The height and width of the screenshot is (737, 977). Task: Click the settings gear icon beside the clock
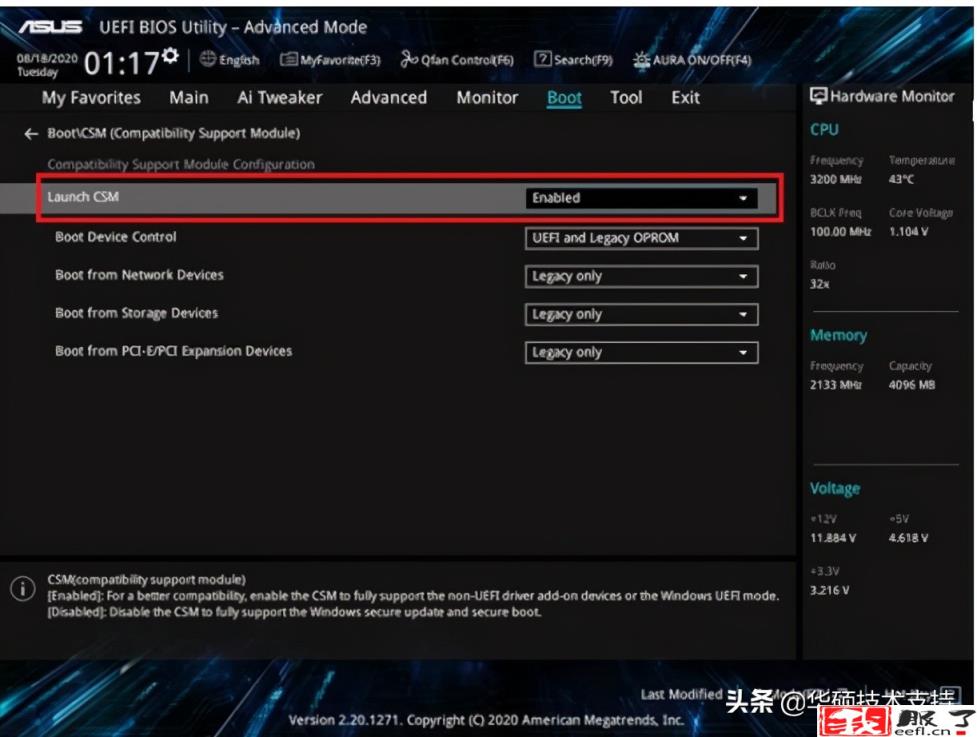[x=170, y=56]
